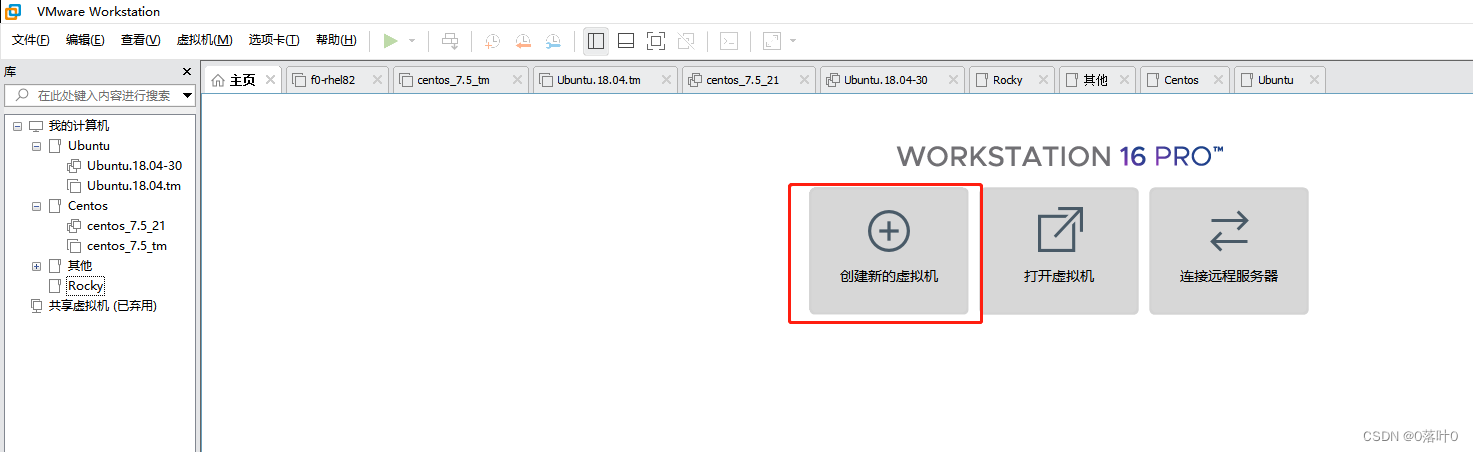Close the 主页 tab
Viewport: 1473px width, 452px height.
(x=271, y=80)
